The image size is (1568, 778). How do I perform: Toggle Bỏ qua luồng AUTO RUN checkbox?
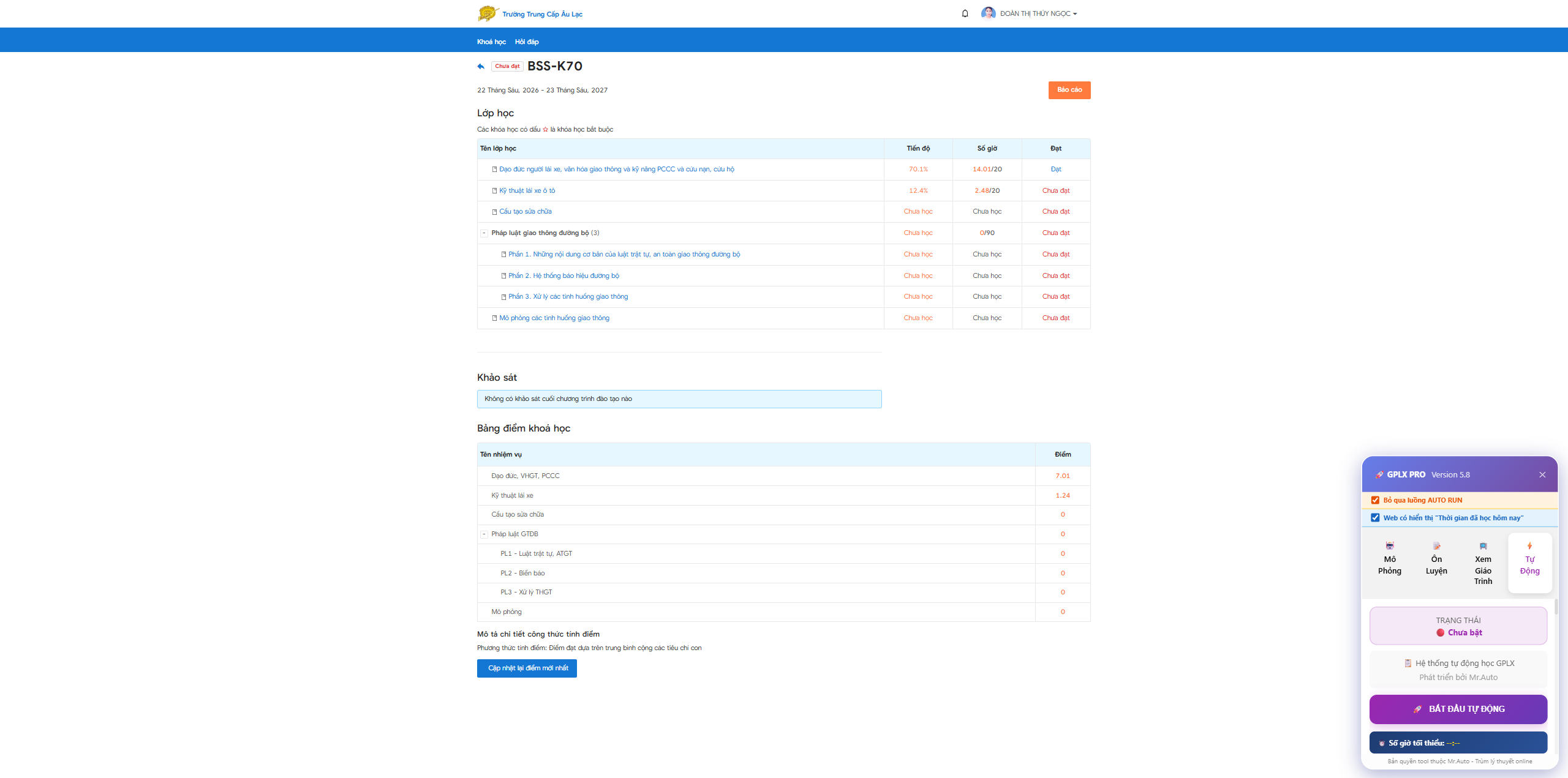point(1375,500)
